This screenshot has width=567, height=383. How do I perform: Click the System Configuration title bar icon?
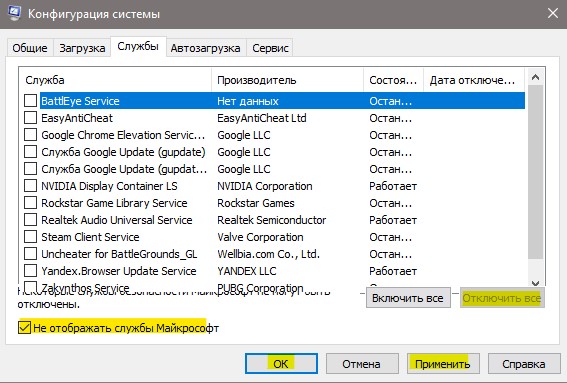14,13
